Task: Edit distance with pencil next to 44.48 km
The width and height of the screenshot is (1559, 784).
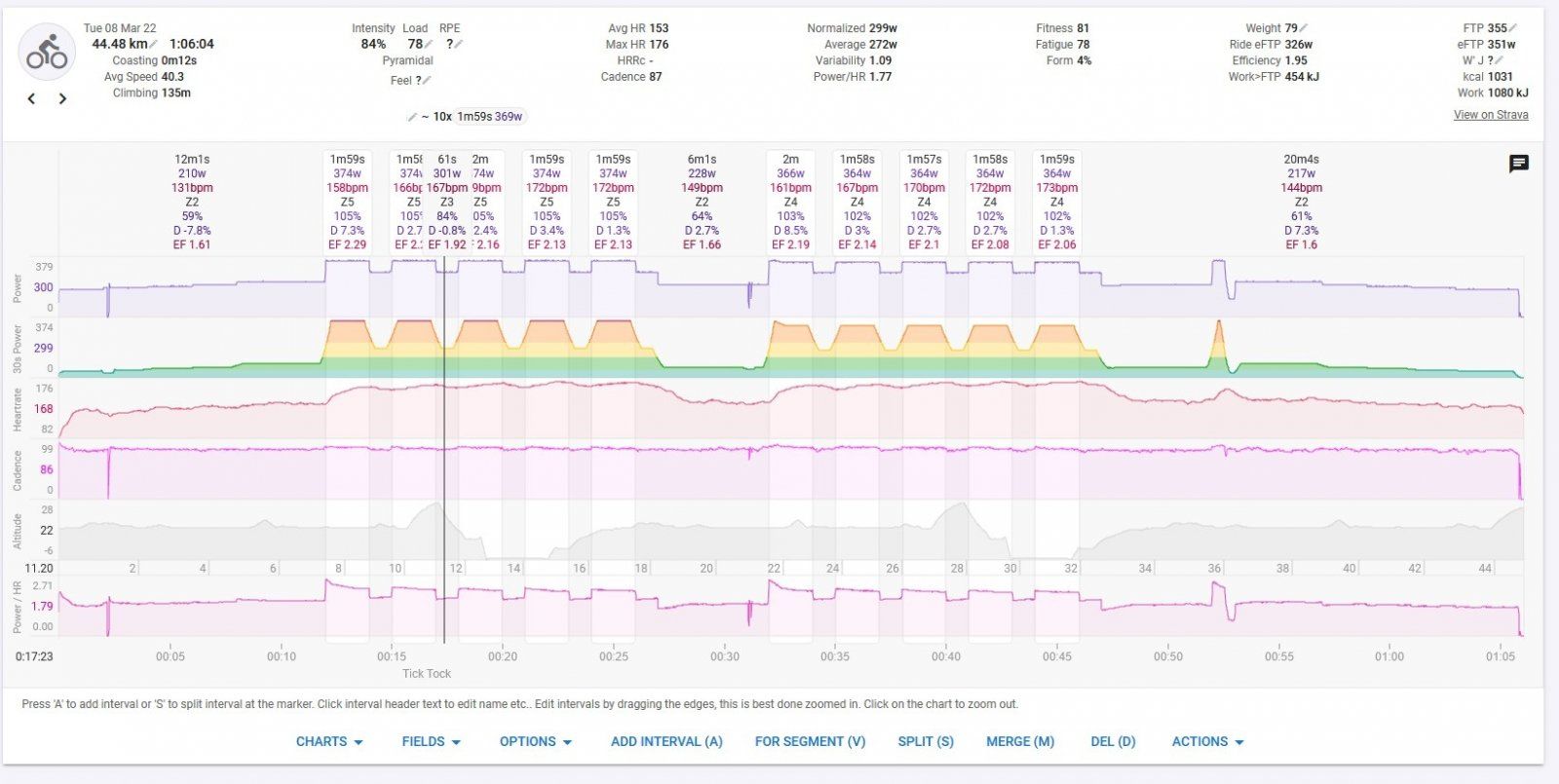Action: pos(155,44)
